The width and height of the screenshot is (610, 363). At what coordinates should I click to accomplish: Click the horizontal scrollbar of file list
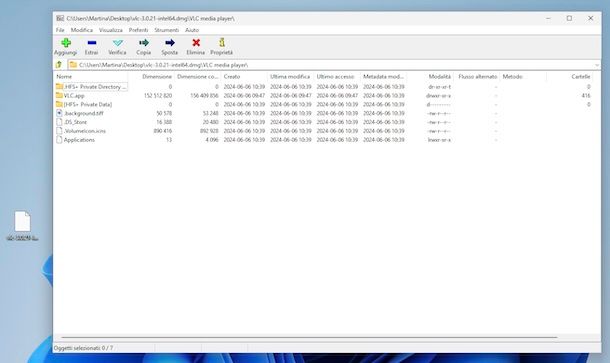pyautogui.click(x=309, y=337)
